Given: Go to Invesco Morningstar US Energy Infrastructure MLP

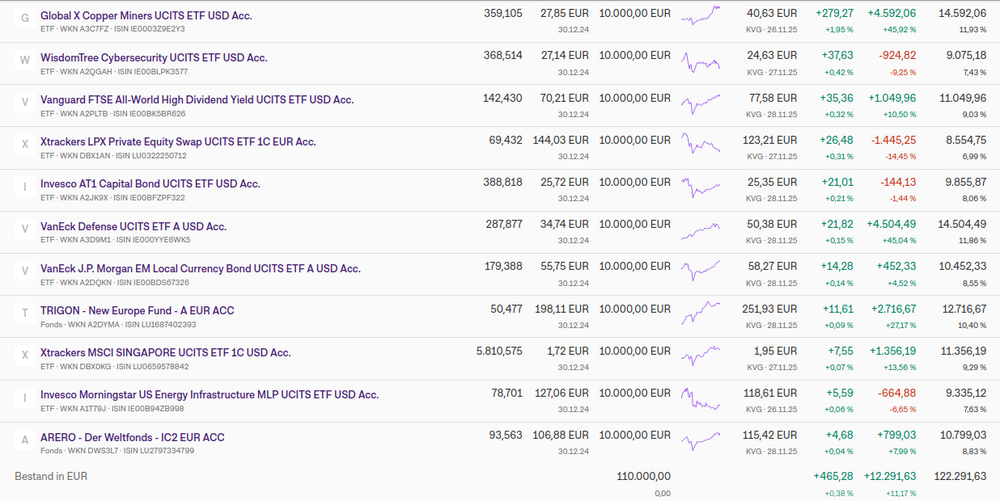Looking at the screenshot, I should click(209, 395).
